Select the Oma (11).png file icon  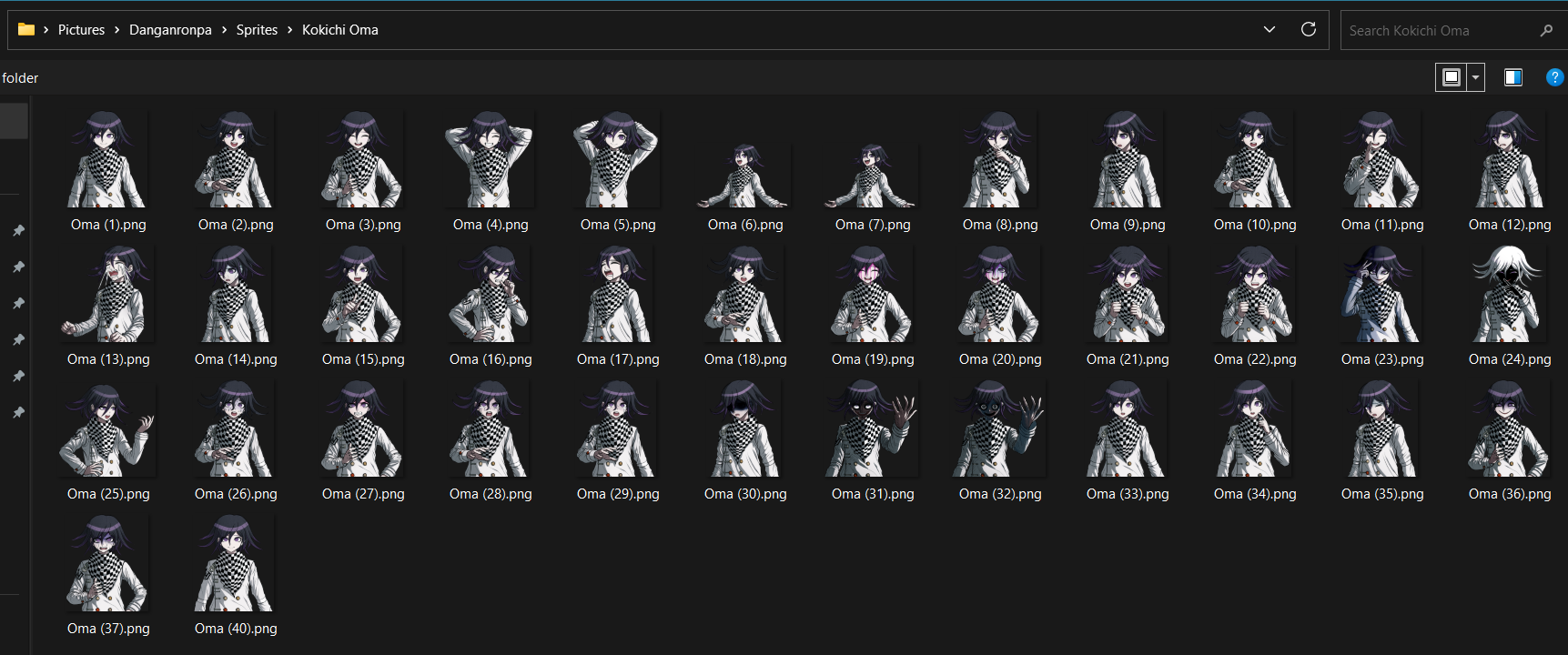click(1381, 159)
